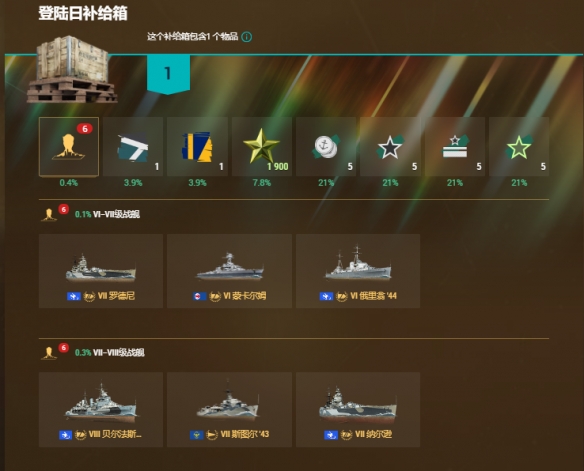Click the VII–VIII级战舰 group ship icon
The image size is (584, 471).
[49, 353]
